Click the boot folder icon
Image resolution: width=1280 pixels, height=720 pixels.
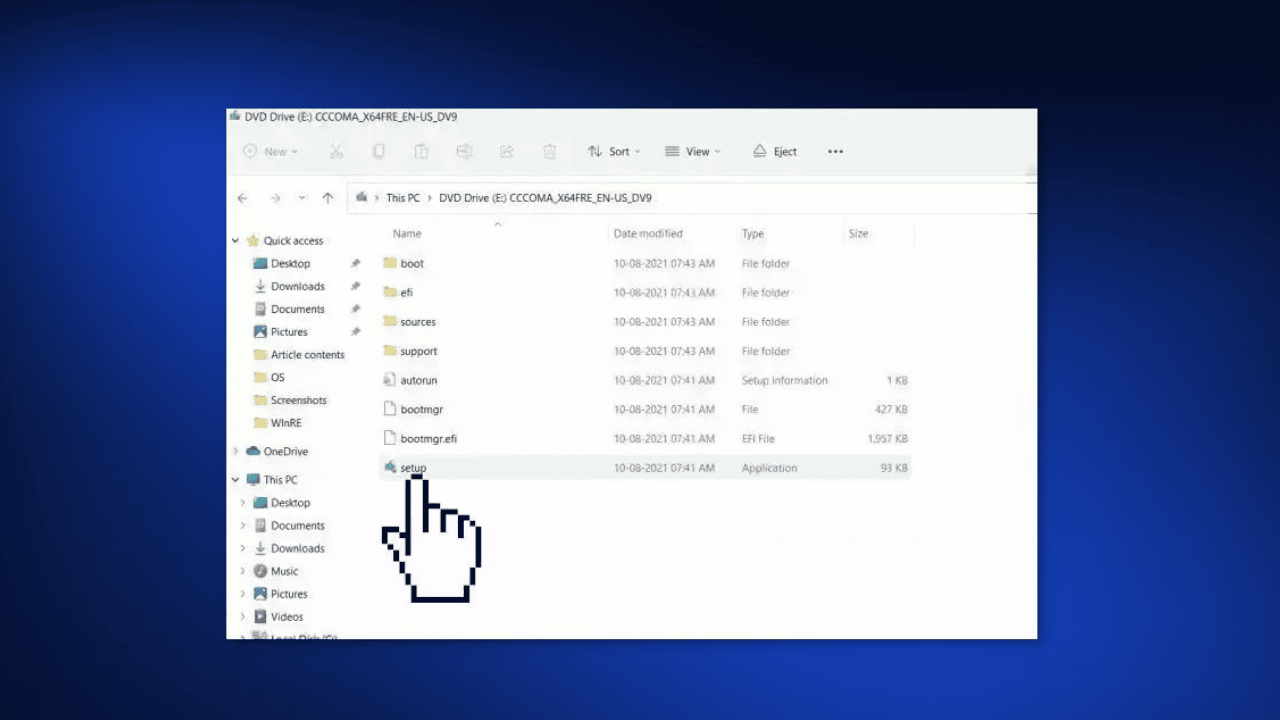coord(390,263)
